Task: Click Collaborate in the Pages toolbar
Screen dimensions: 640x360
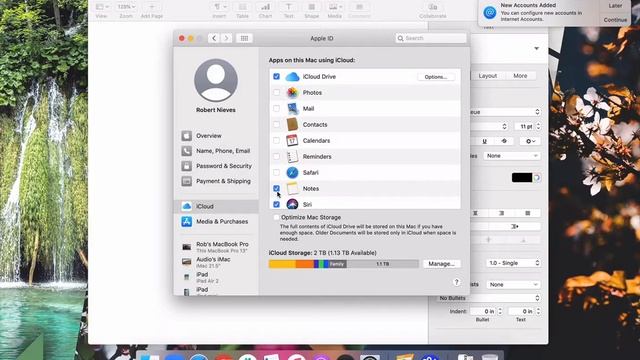Action: [433, 11]
